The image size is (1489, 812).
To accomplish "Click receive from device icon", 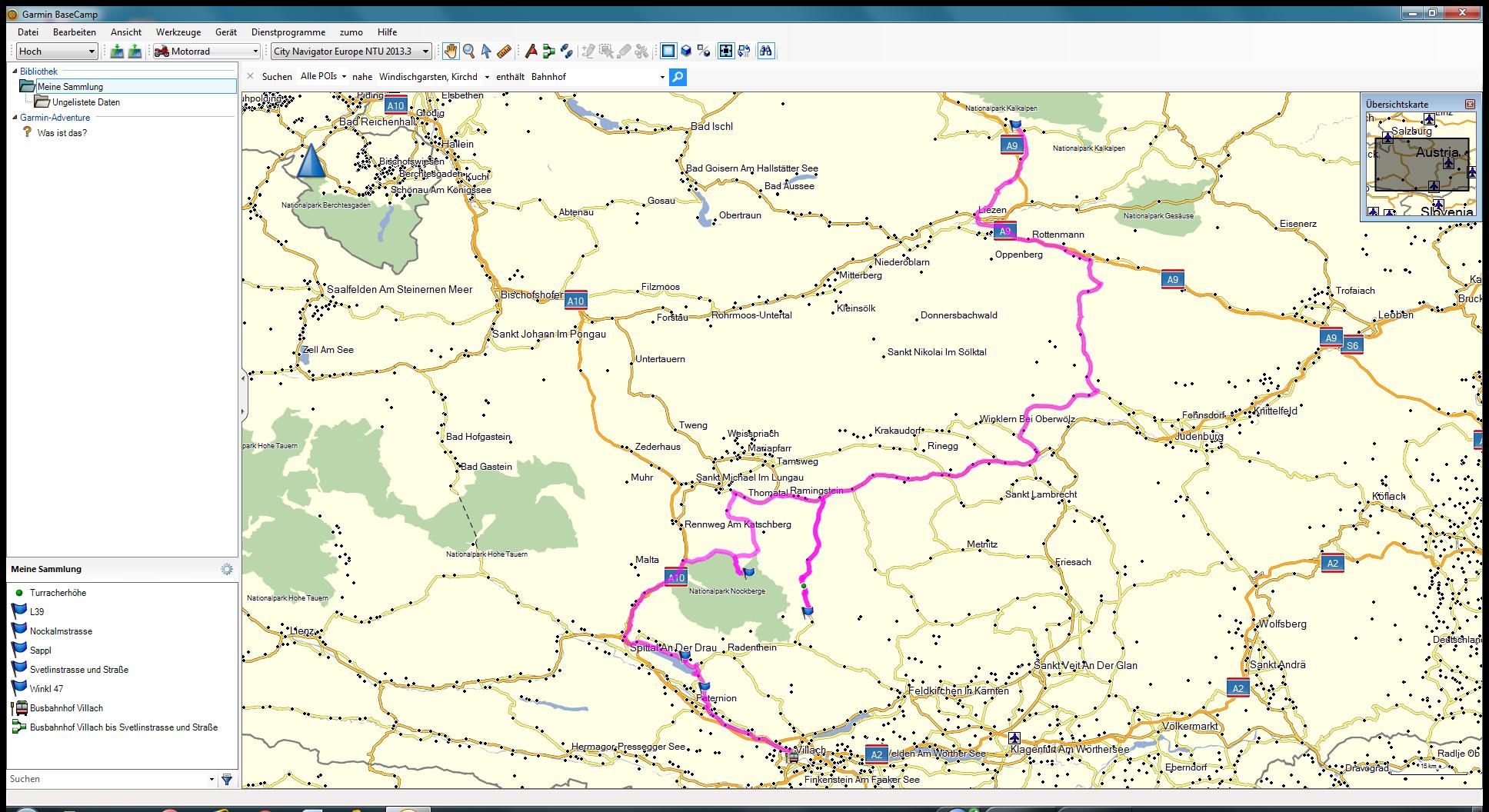I will 135,52.
